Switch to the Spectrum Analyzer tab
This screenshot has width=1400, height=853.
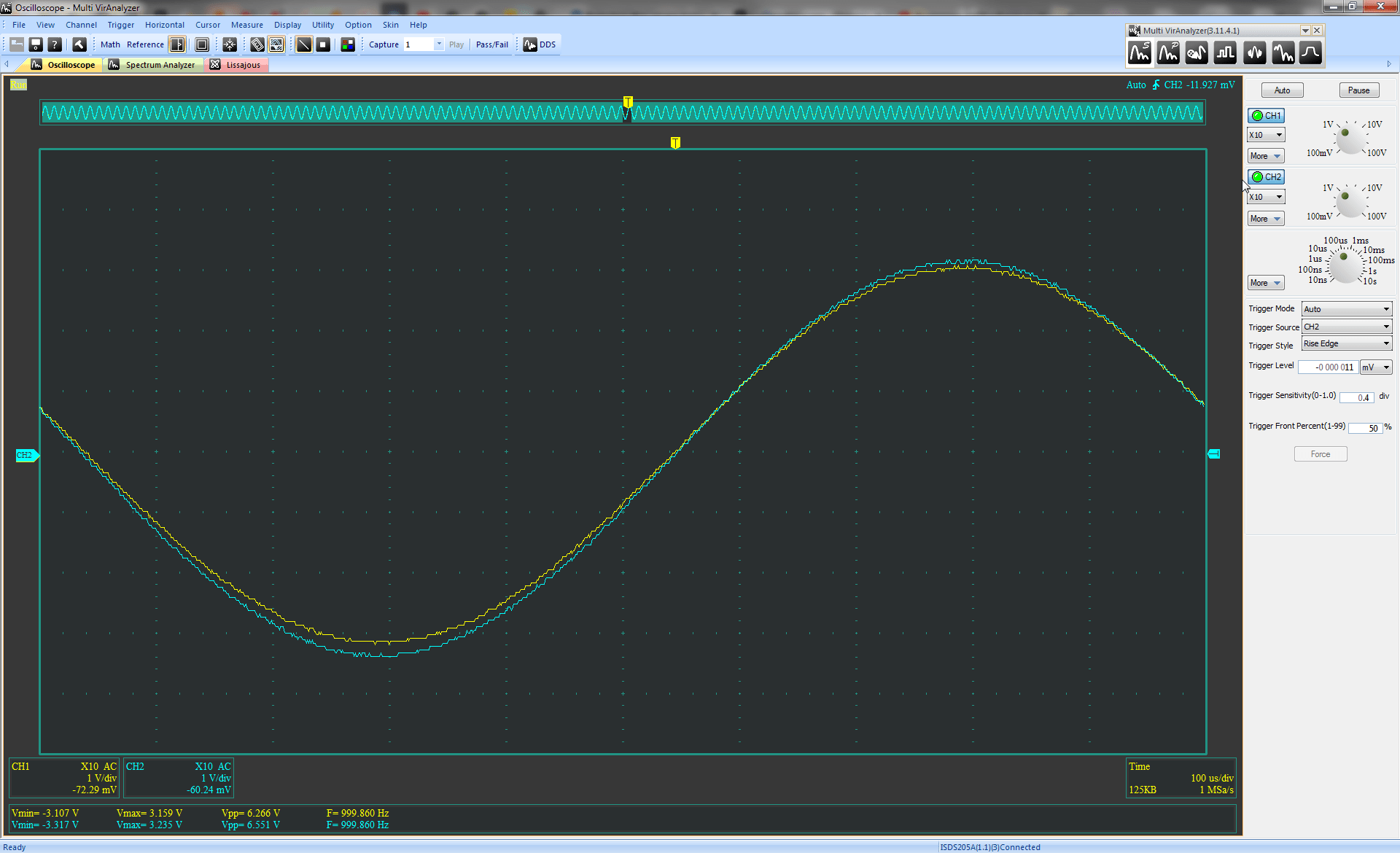coord(152,65)
